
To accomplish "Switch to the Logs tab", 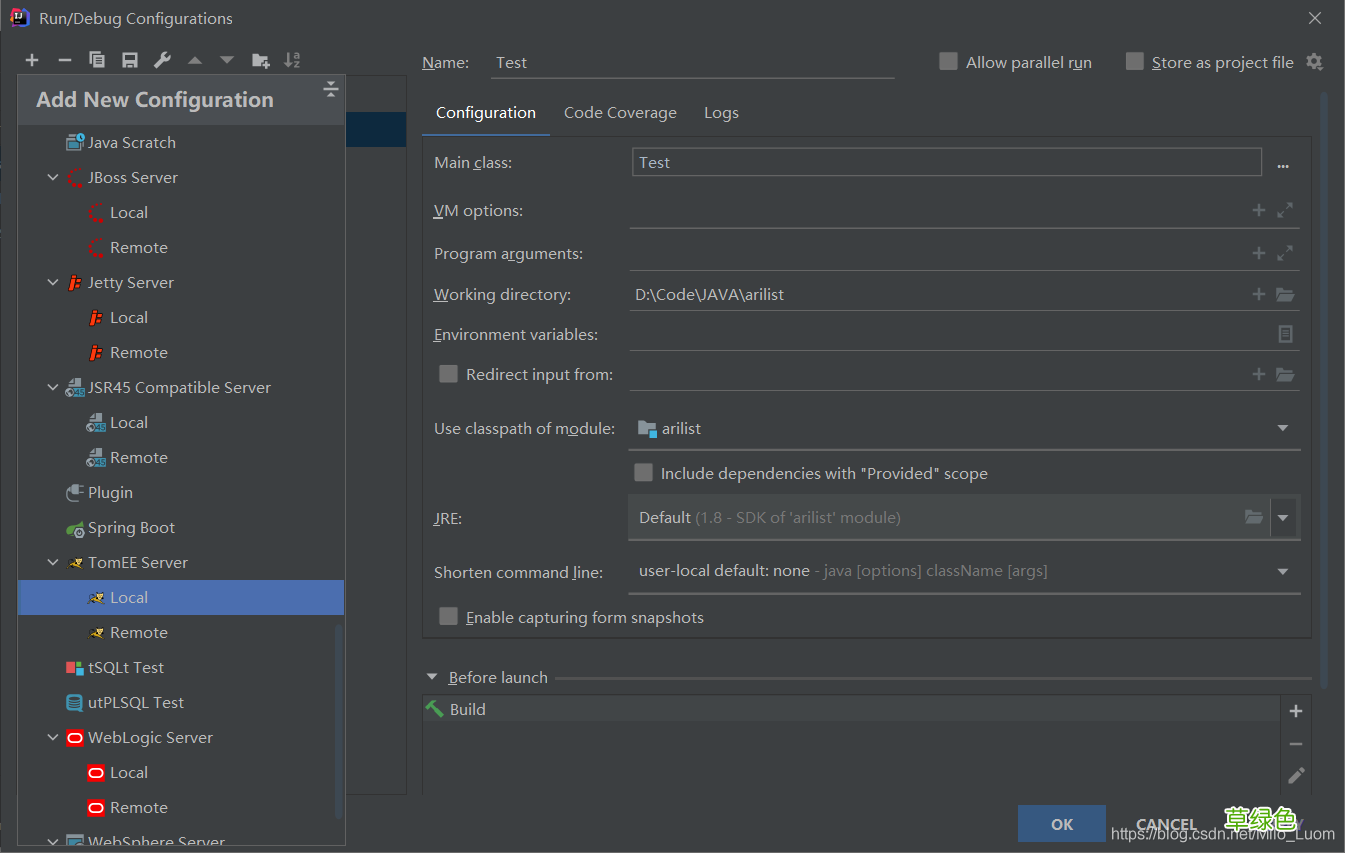I will pos(721,113).
